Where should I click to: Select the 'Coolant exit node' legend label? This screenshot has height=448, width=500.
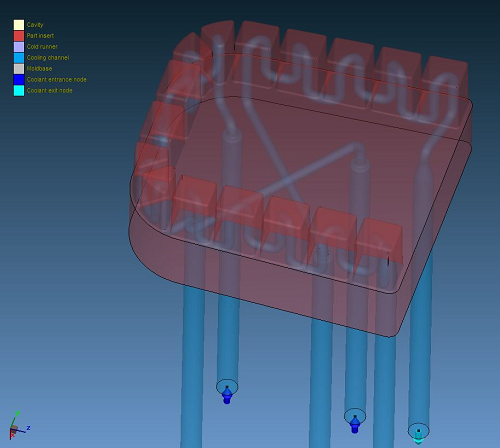point(49,91)
